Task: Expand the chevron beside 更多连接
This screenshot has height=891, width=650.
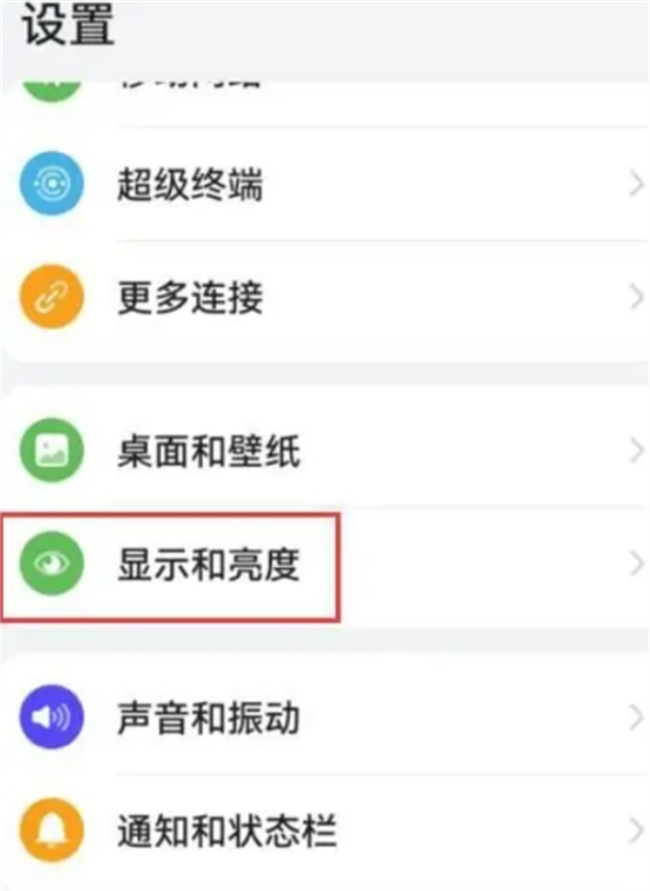Action: pyautogui.click(x=636, y=297)
